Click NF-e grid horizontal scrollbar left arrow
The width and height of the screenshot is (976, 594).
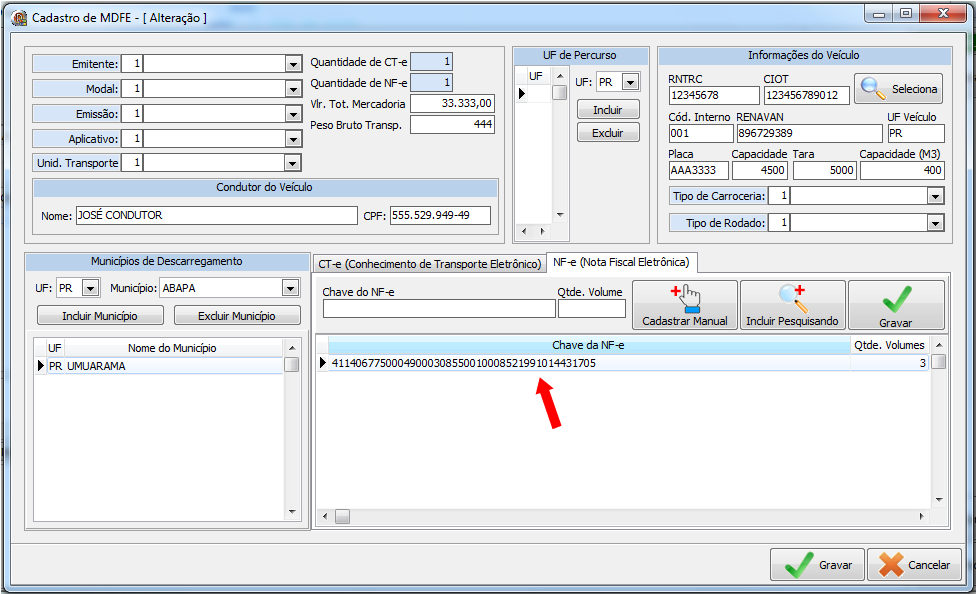pos(325,516)
